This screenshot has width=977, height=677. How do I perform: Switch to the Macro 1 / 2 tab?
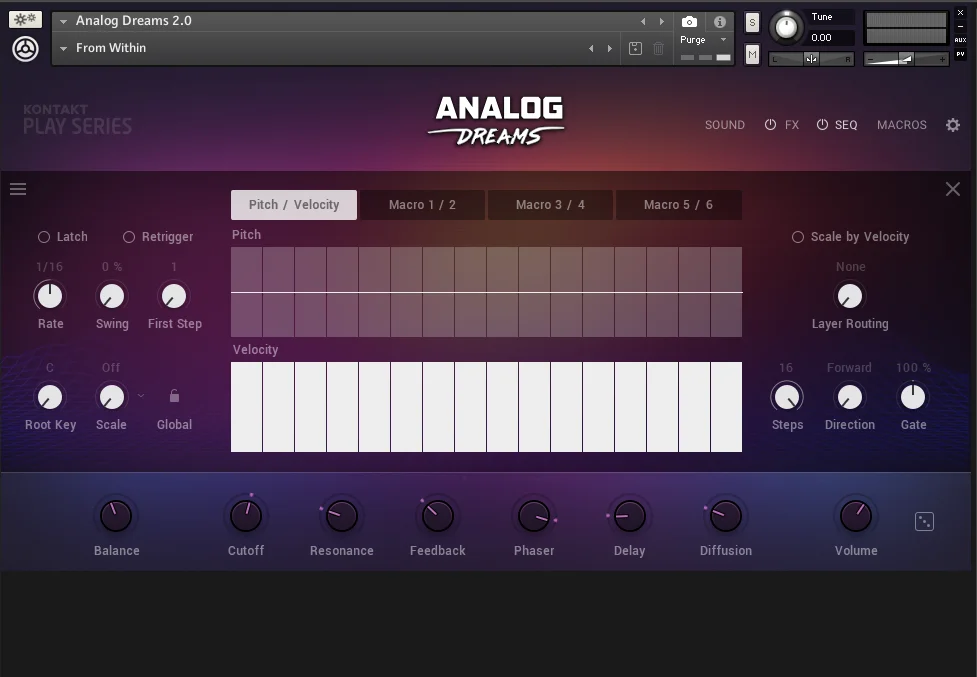(422, 205)
